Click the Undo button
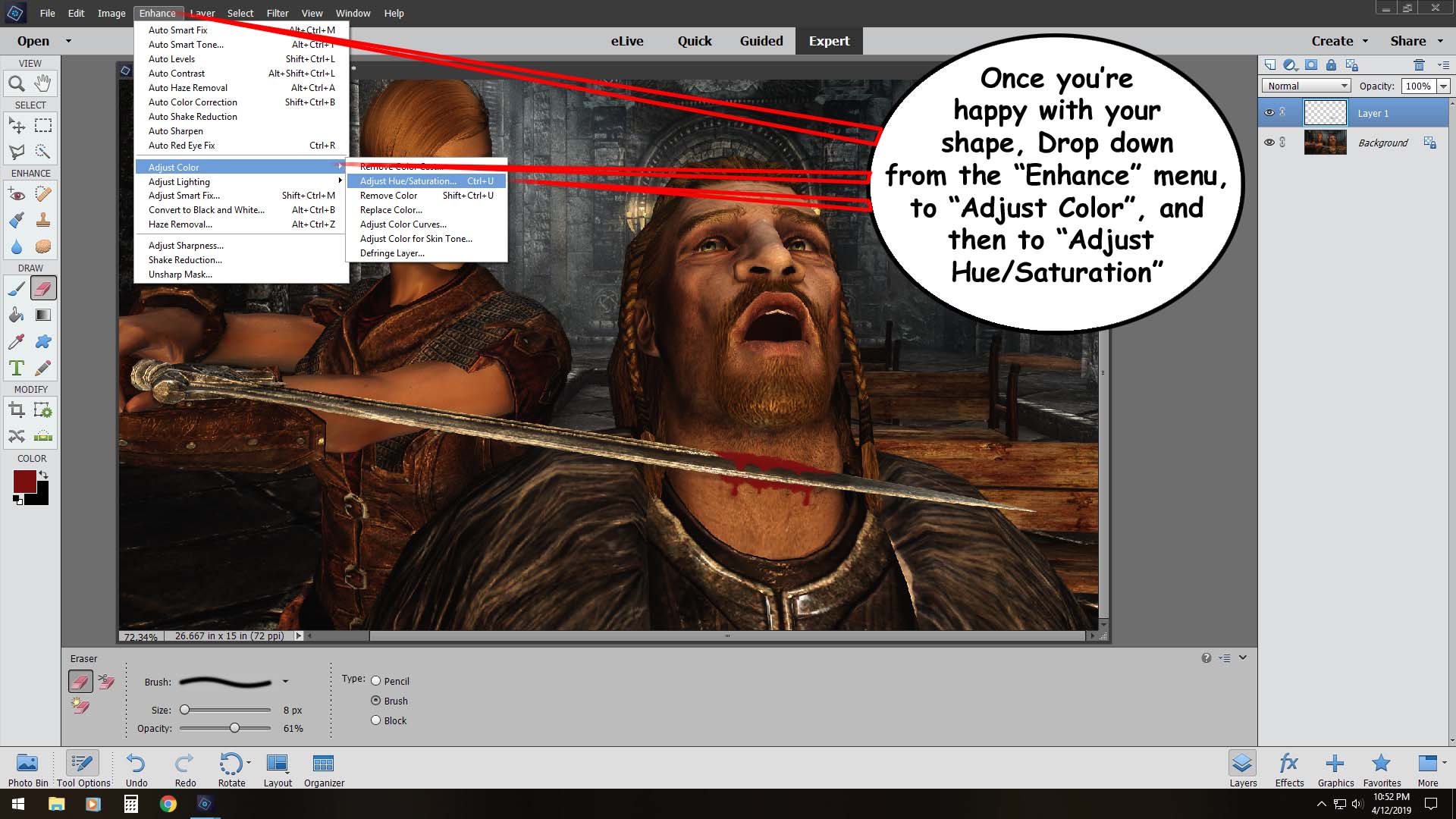This screenshot has height=819, width=1456. (136, 768)
